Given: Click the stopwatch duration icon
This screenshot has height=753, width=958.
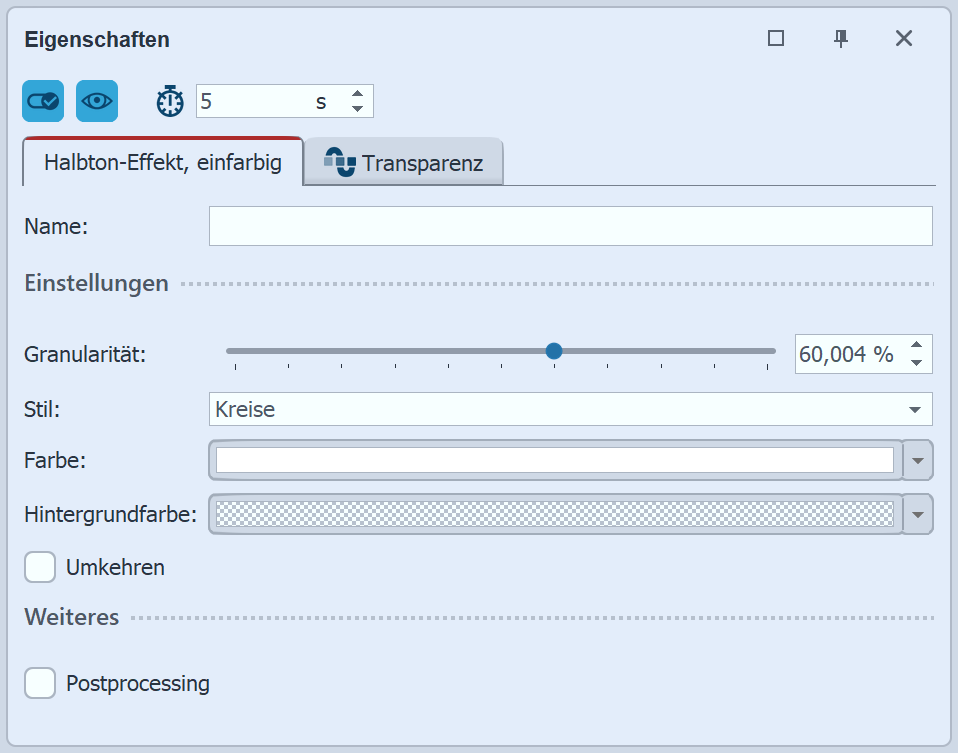Looking at the screenshot, I should point(169,100).
